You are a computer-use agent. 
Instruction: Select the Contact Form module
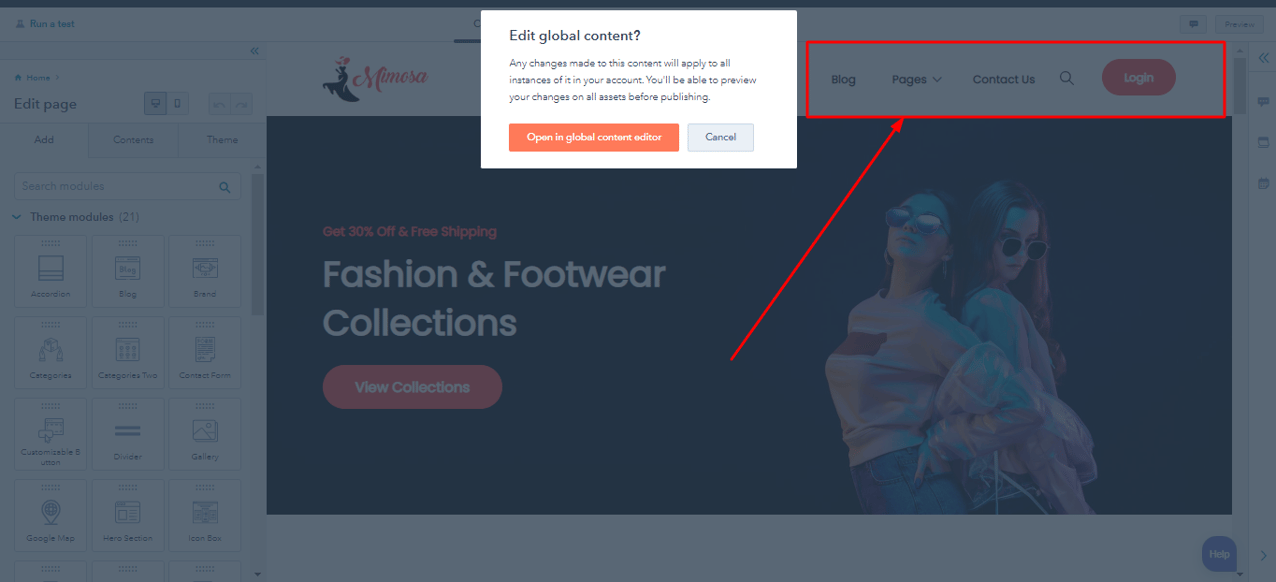[205, 353]
